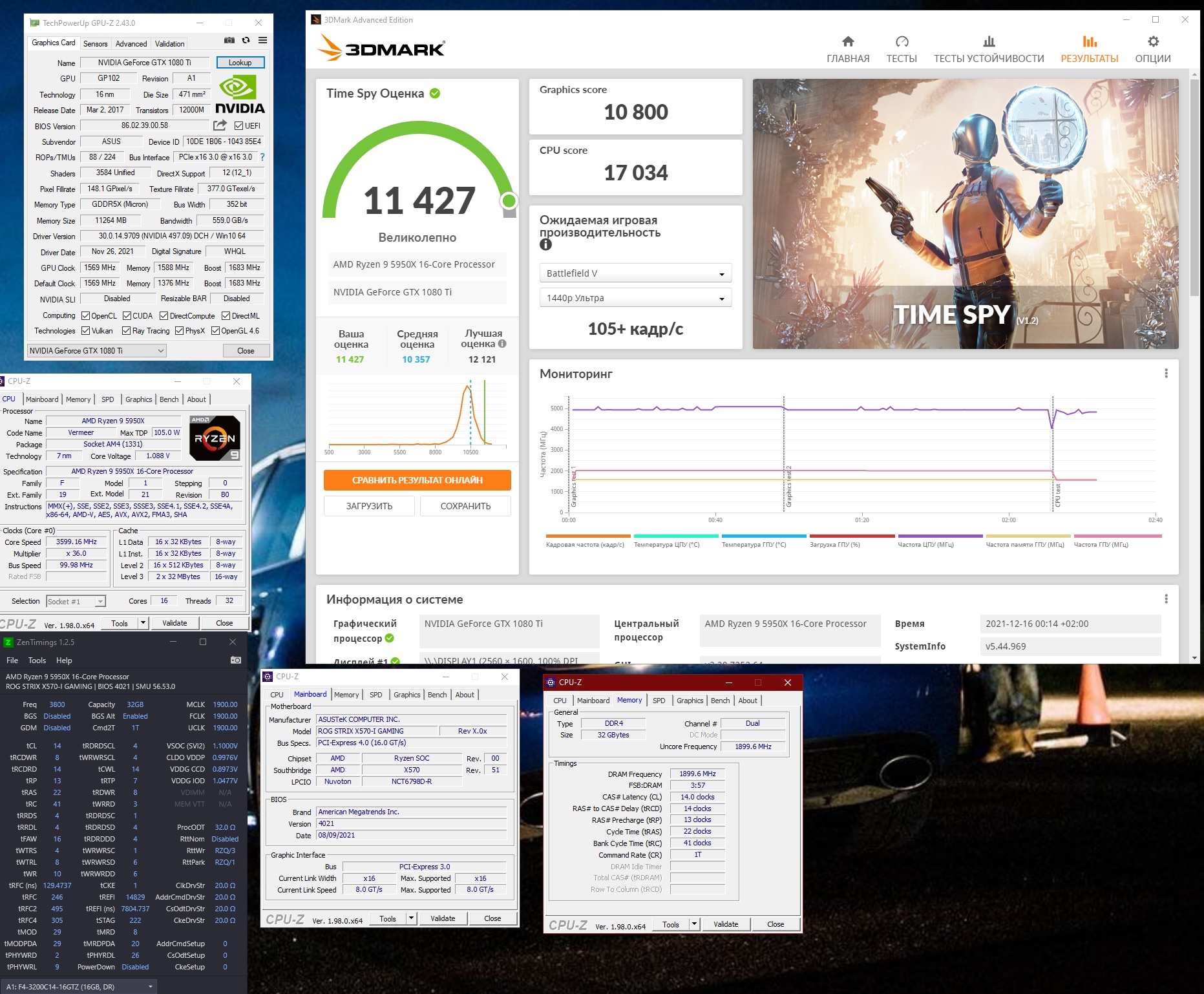Open 3DMark results (РЕЗУЛЬТАТЫ) chart icon
Viewport: 1204px width, 994px height.
[x=1090, y=42]
